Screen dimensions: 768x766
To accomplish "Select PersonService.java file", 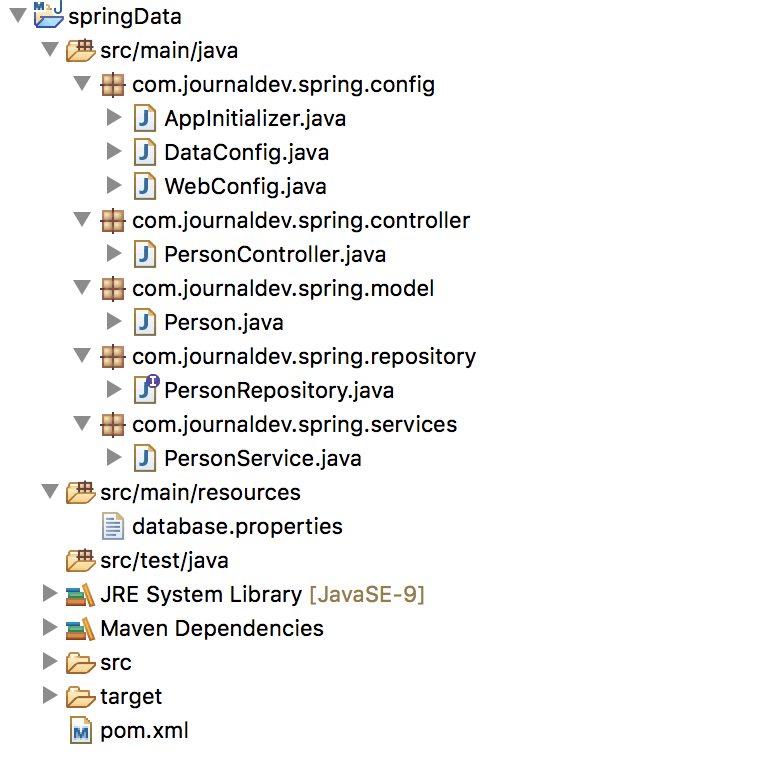I will [x=263, y=458].
